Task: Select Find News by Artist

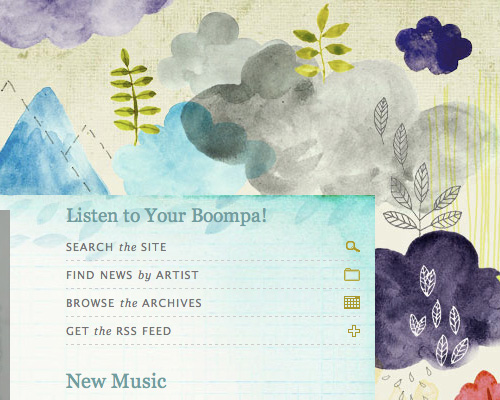Action: pos(132,275)
